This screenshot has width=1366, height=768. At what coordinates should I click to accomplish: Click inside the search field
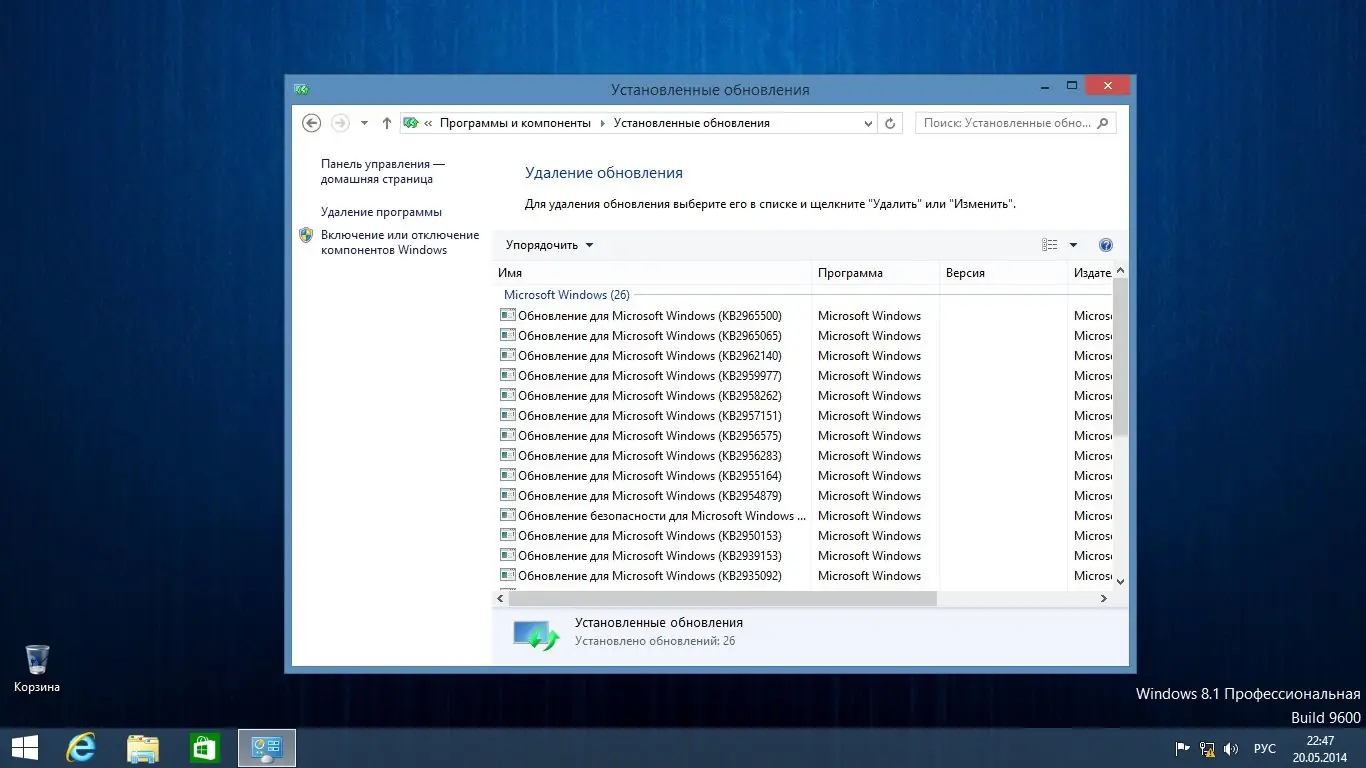point(1010,122)
